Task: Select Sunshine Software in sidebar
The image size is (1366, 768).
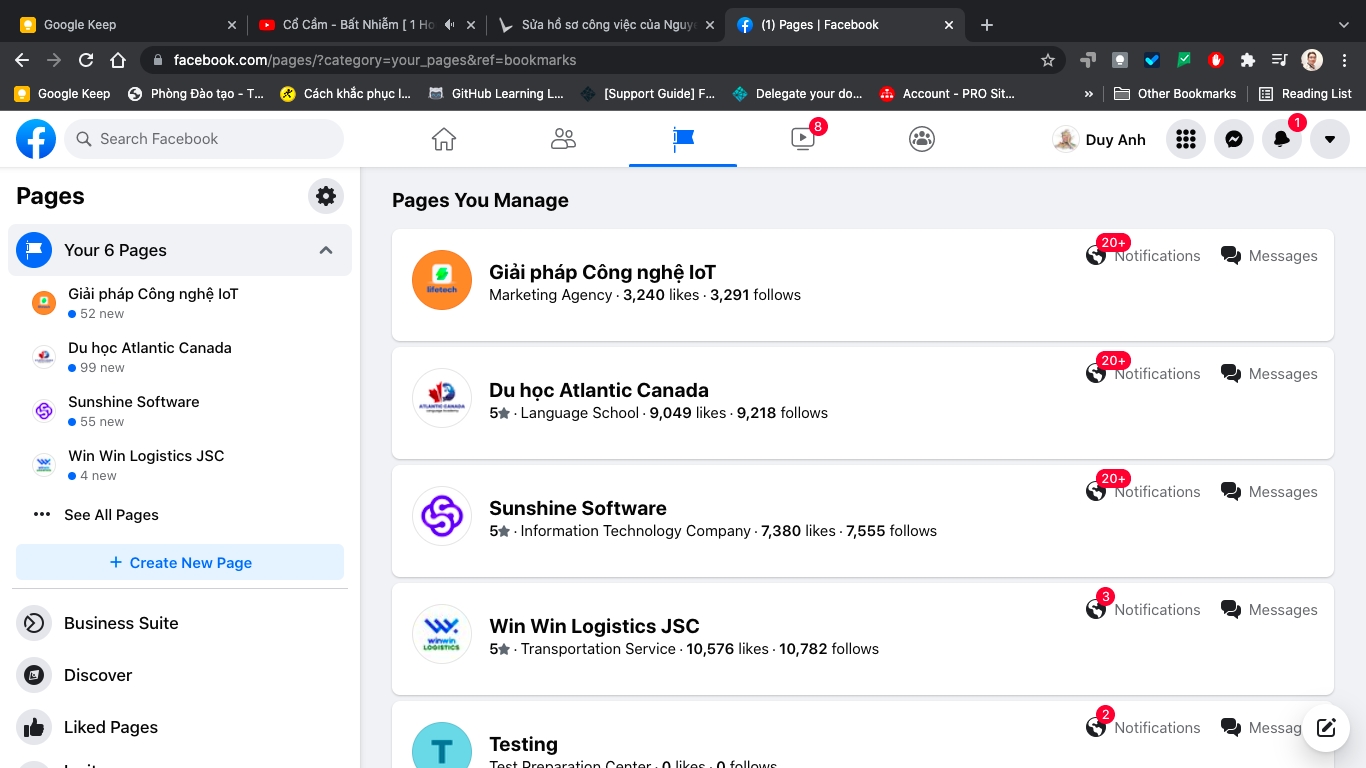Action: click(180, 411)
